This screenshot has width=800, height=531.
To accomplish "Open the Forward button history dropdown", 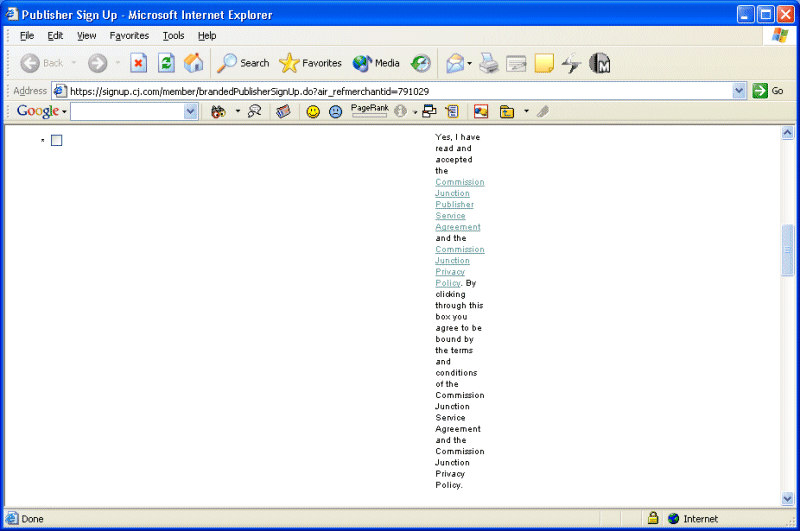I will pos(118,63).
